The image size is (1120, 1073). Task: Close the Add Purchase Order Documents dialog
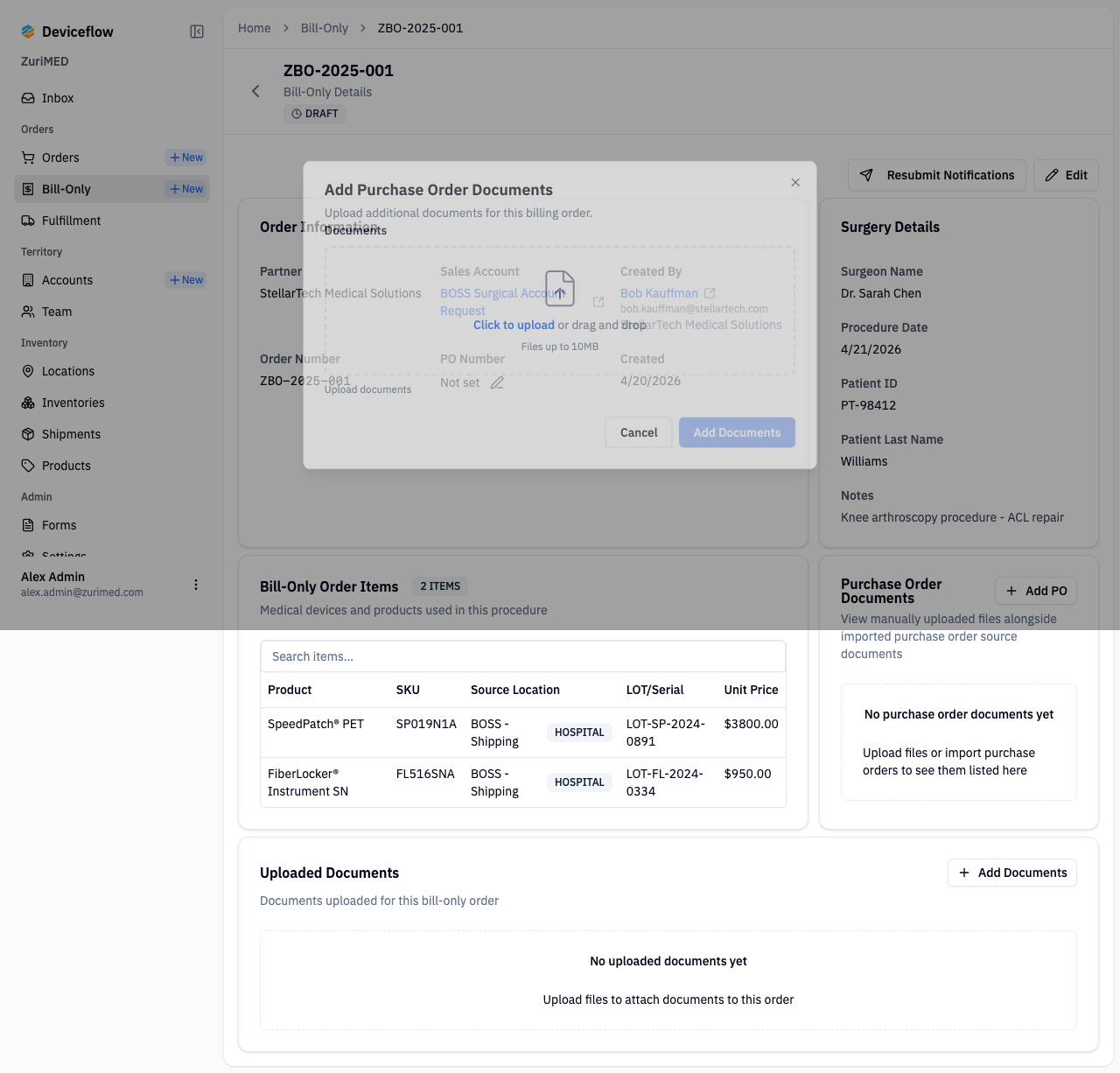click(x=795, y=182)
